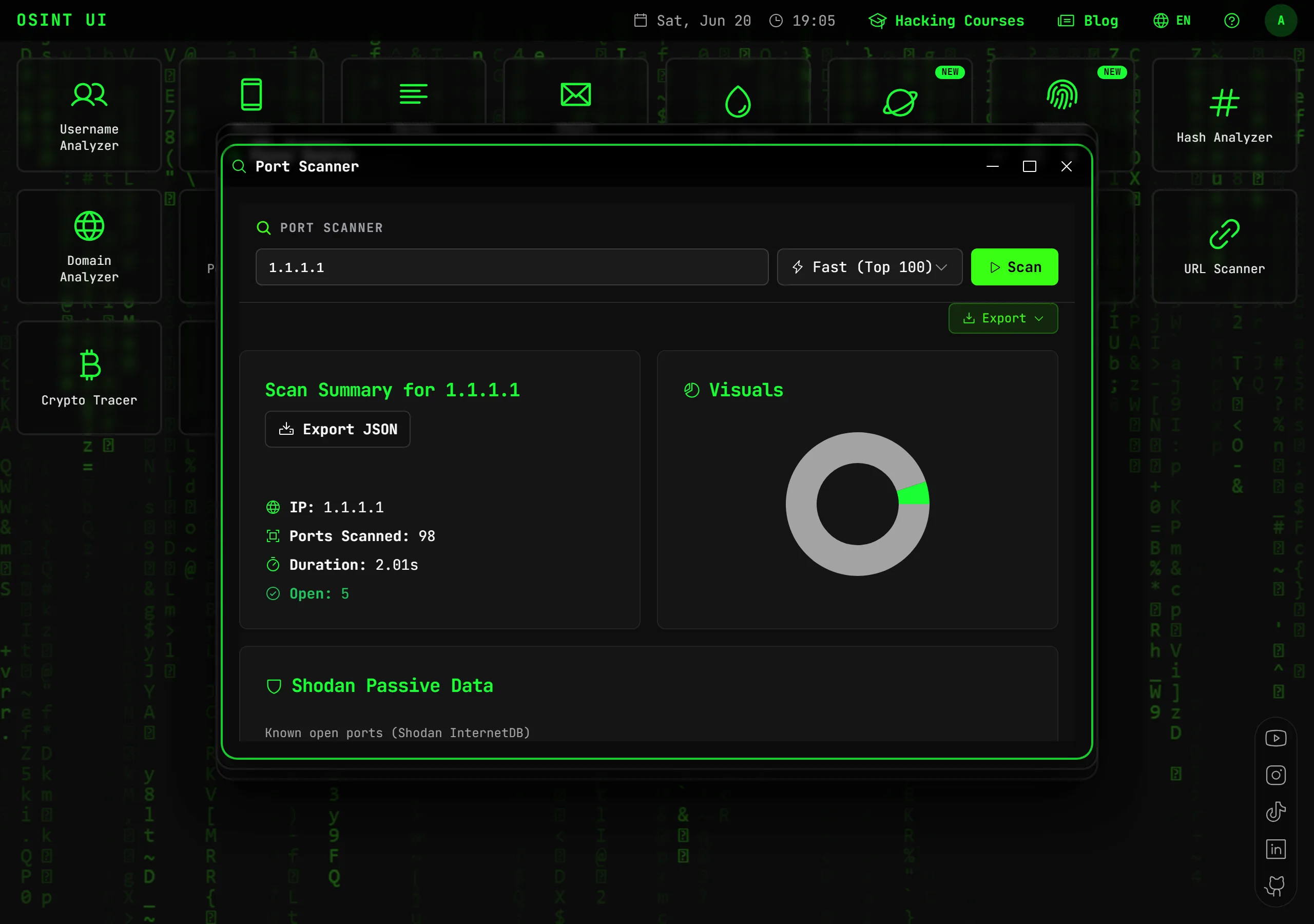The image size is (1314, 924).
Task: Open the Hash Analyzer tool
Action: pyautogui.click(x=1224, y=114)
